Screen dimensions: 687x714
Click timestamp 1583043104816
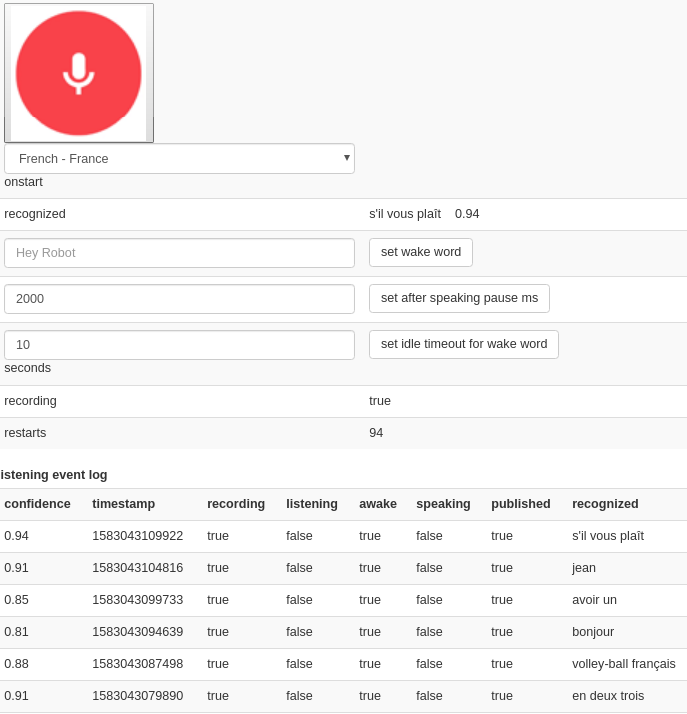click(137, 568)
